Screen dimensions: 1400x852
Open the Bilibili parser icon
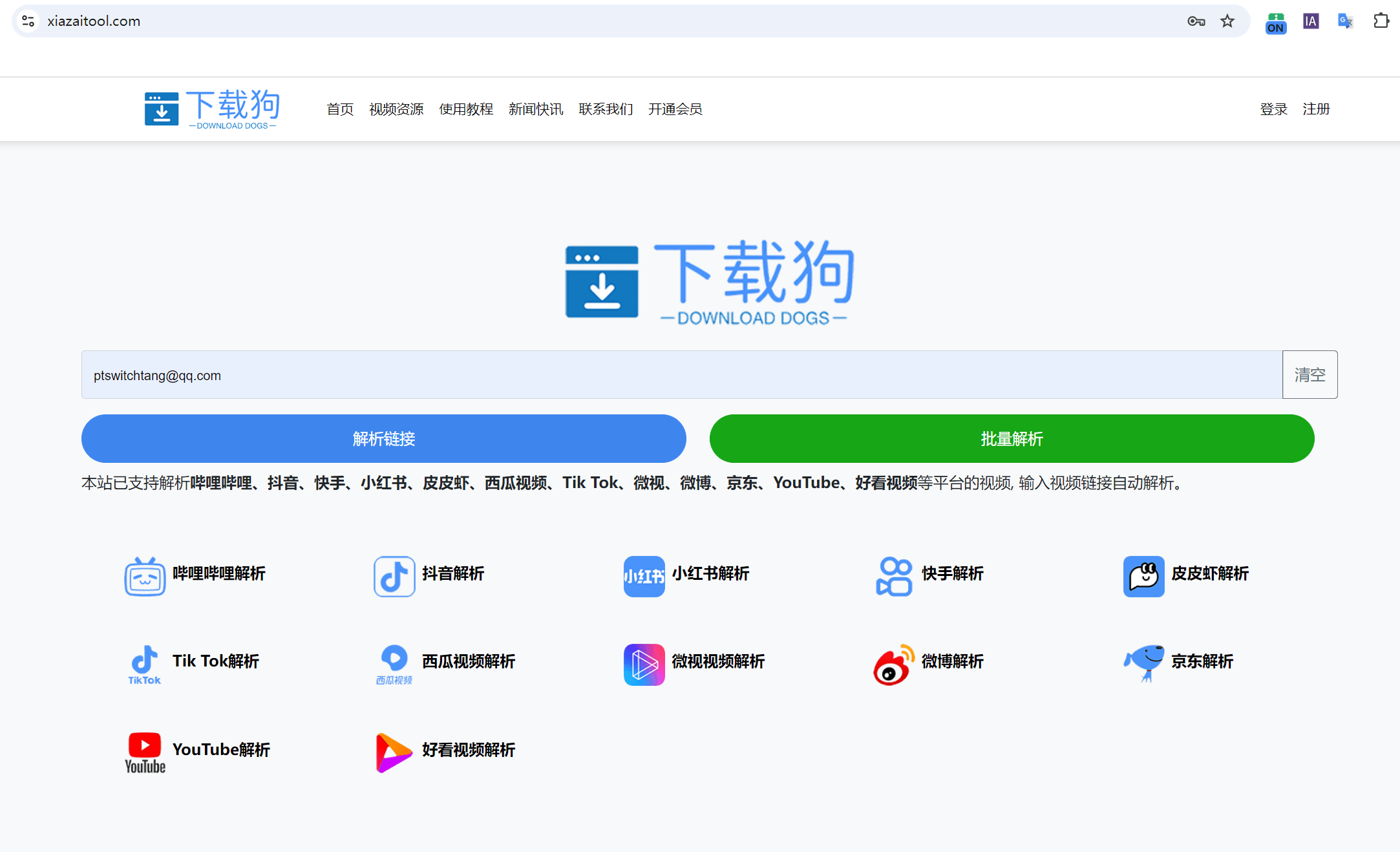click(145, 576)
